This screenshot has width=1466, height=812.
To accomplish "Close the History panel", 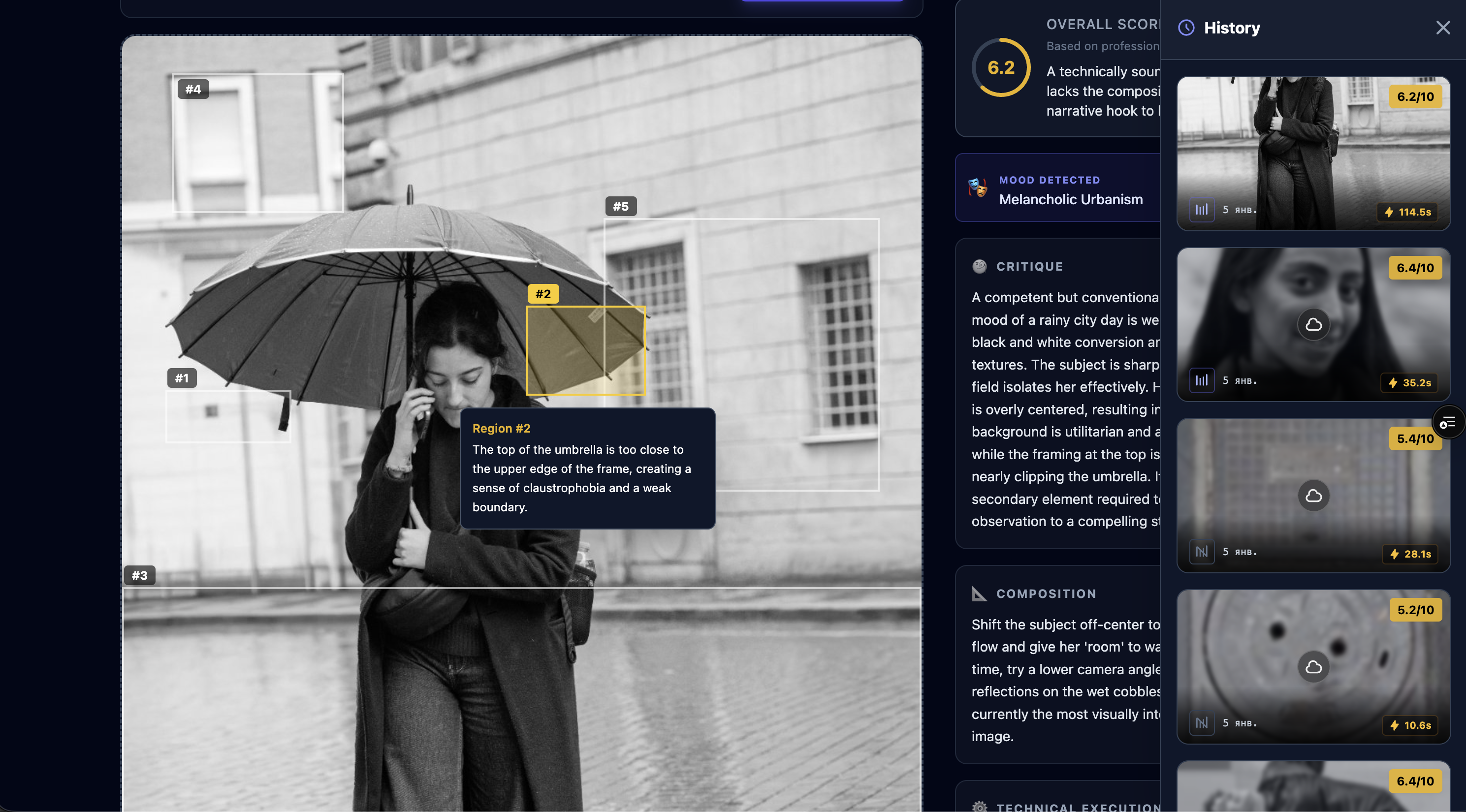I will [x=1443, y=28].
